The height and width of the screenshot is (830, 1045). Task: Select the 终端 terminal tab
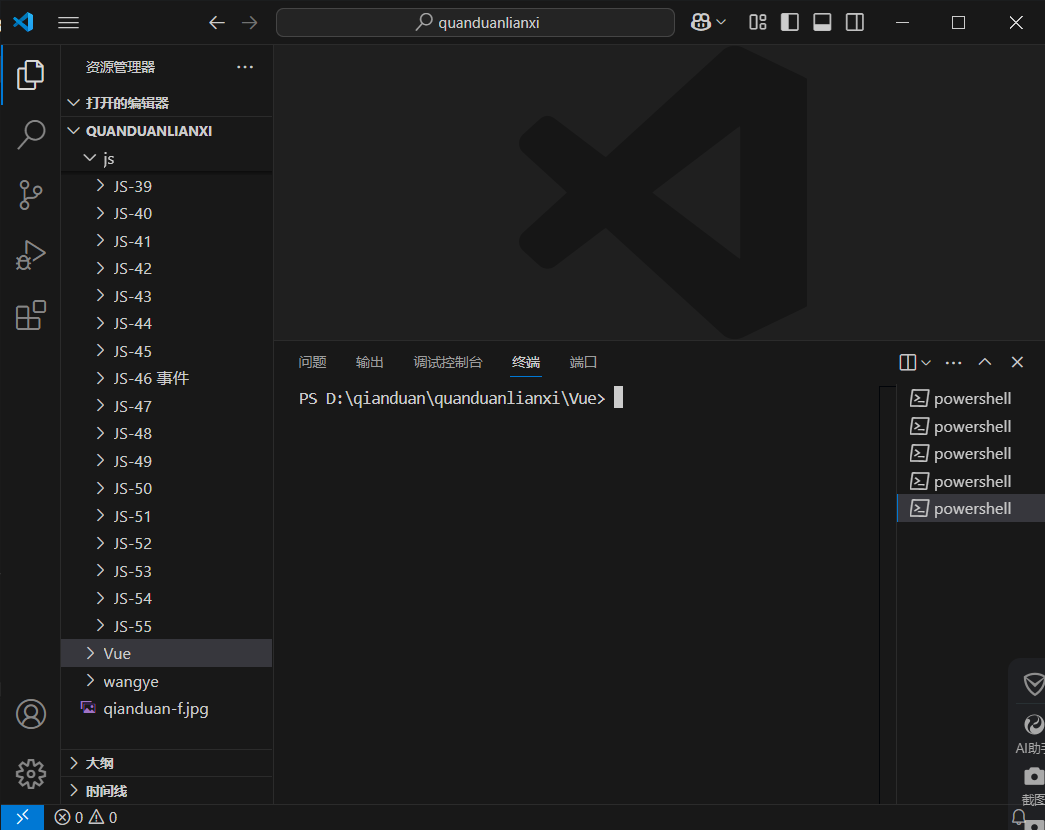click(x=526, y=362)
